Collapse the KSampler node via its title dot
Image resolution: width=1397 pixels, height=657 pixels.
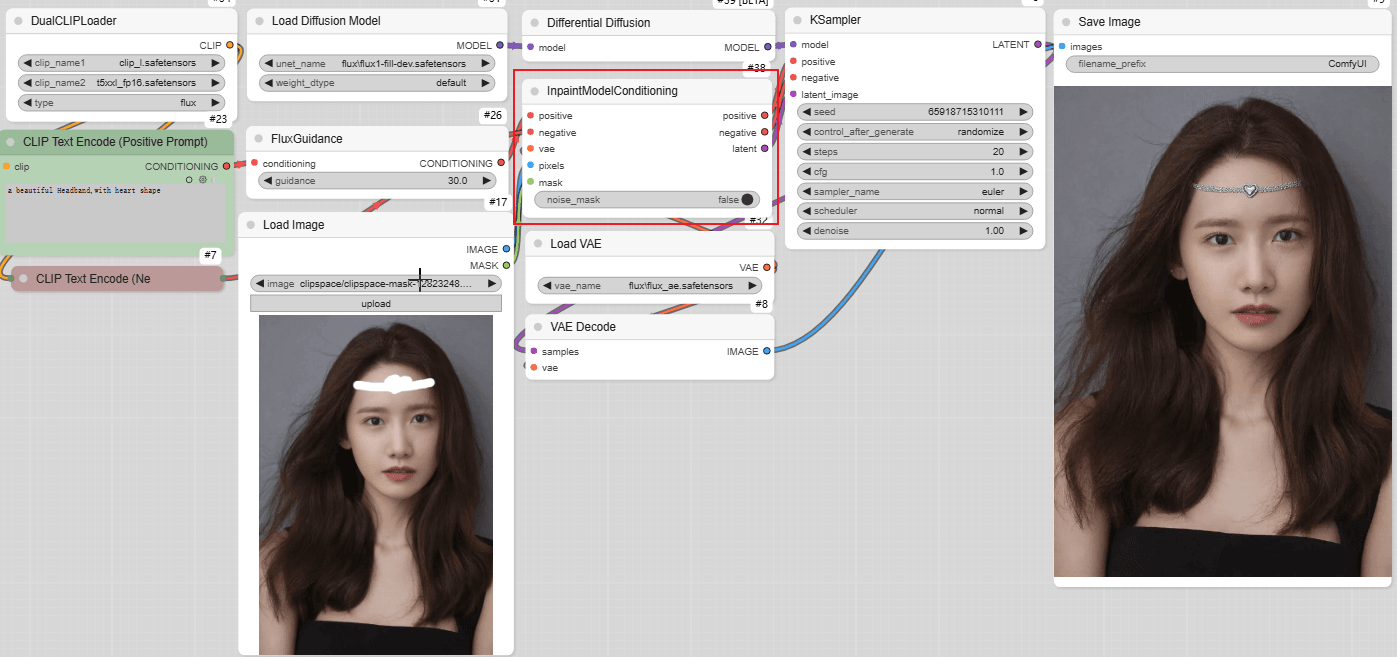click(x=796, y=20)
